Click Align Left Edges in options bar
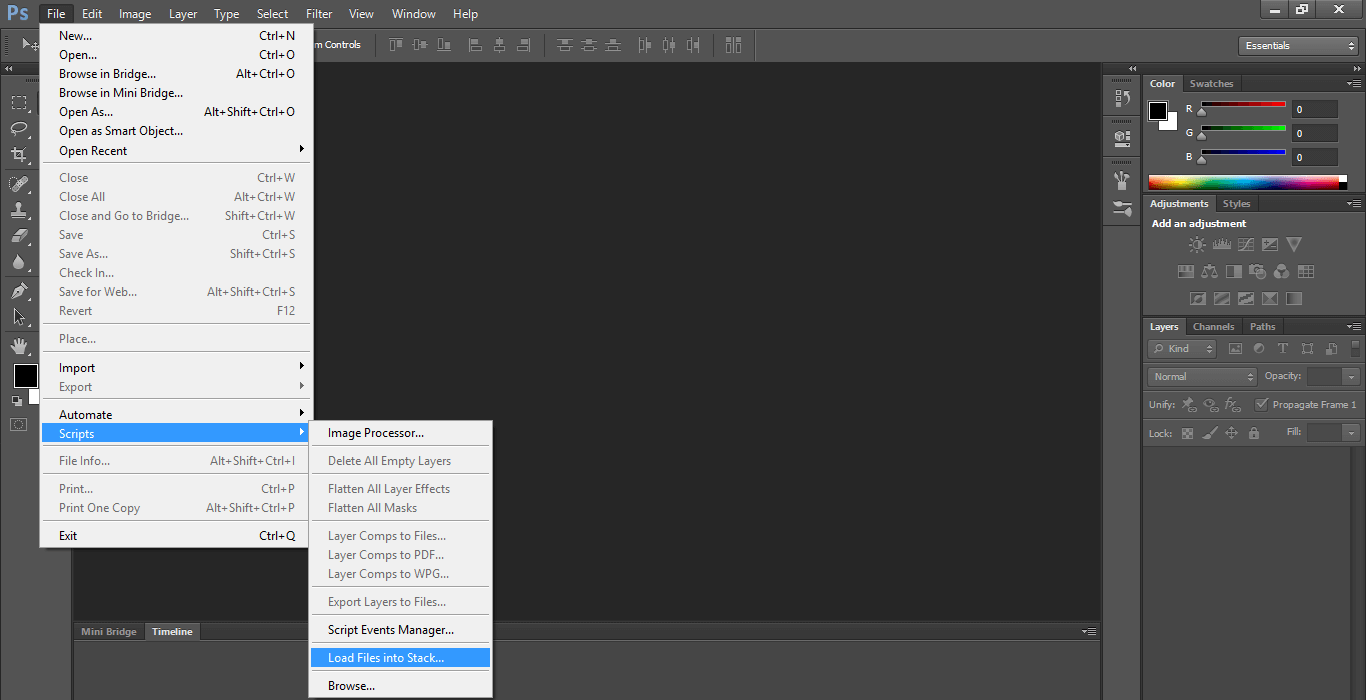Screen dimensions: 1366x700 pyautogui.click(x=475, y=45)
